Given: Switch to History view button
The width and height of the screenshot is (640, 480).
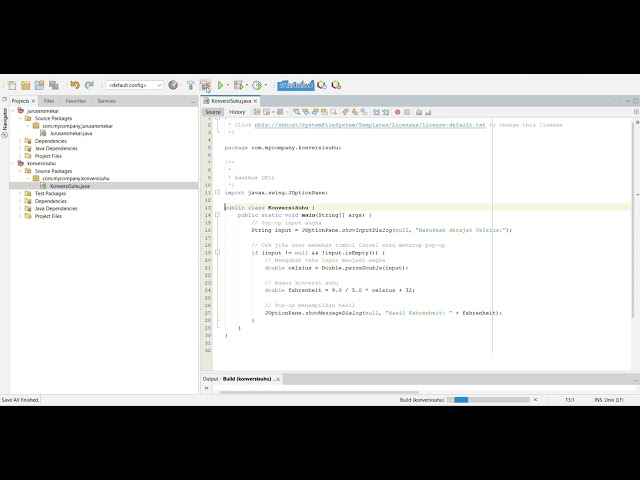Looking at the screenshot, I should 237,112.
